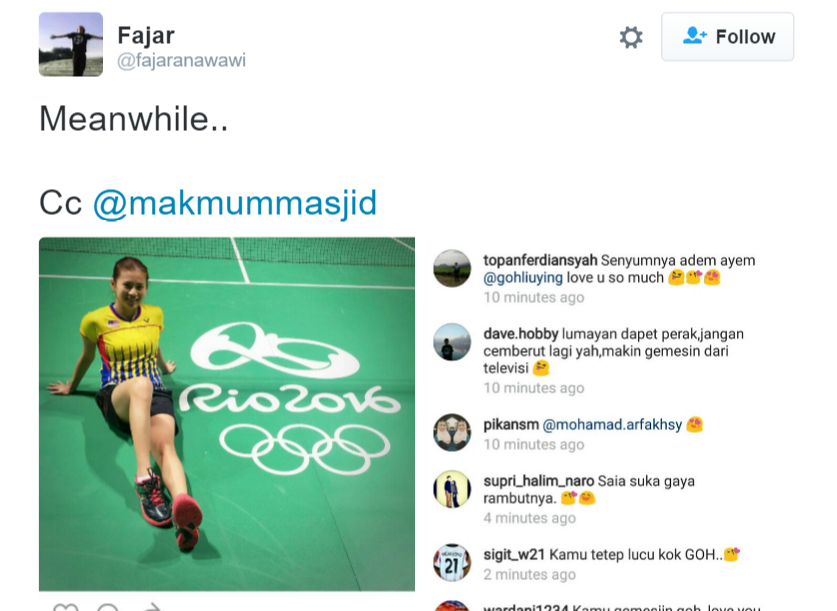Open pikansm's profile avatar
Screen dimensions: 837x611
(x=452, y=432)
